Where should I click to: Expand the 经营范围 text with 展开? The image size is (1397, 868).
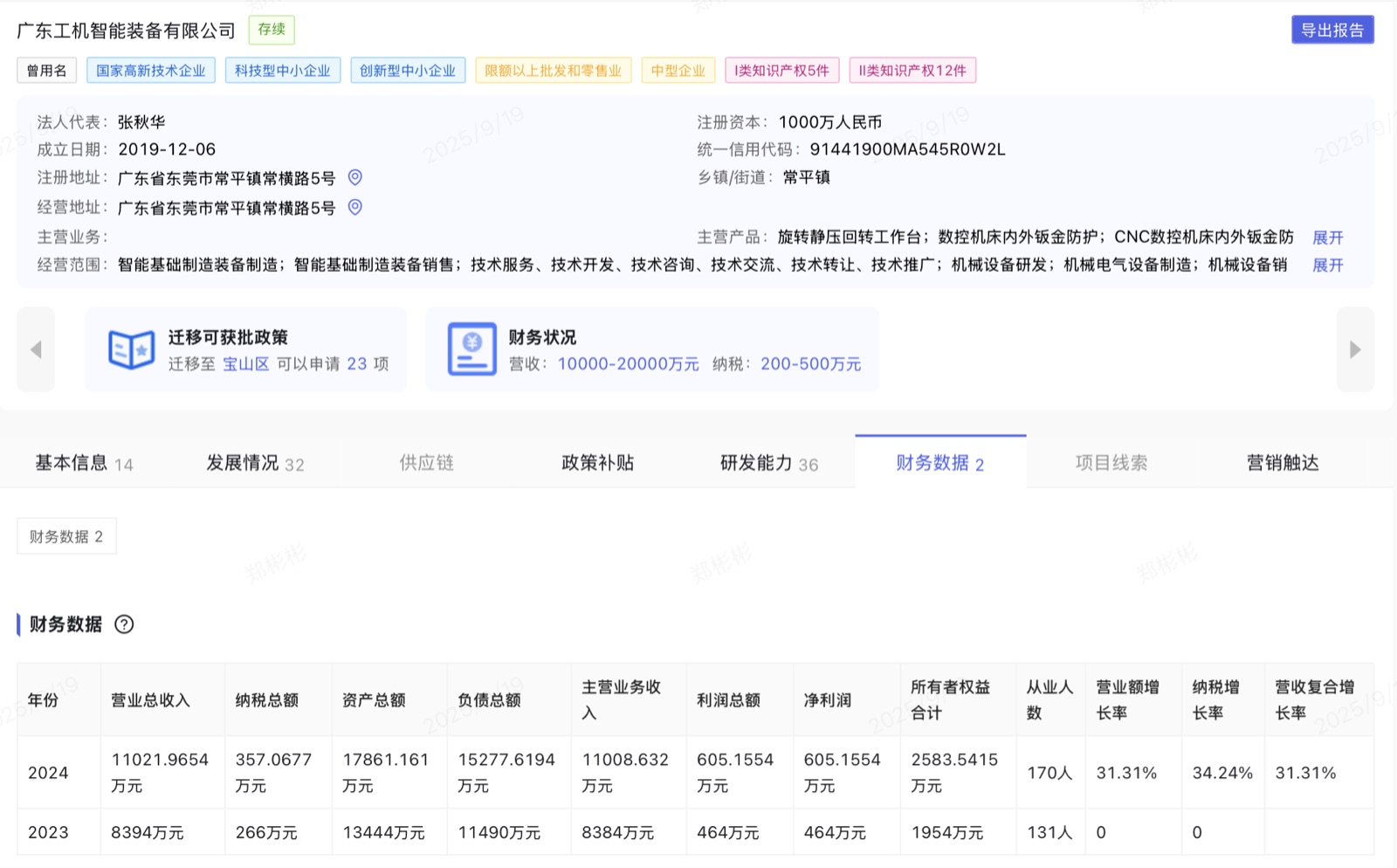(1327, 265)
